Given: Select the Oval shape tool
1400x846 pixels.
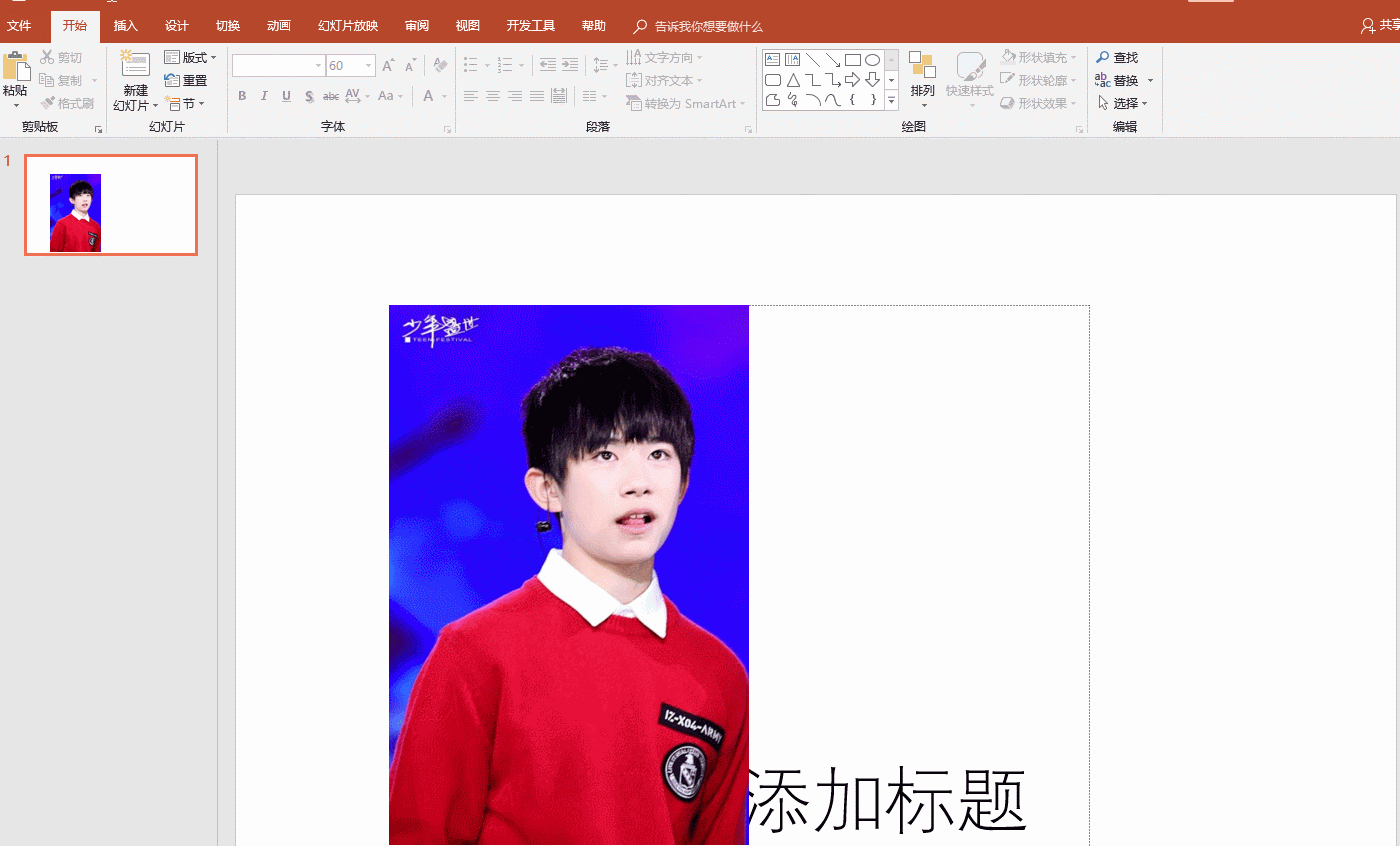Looking at the screenshot, I should coord(871,59).
